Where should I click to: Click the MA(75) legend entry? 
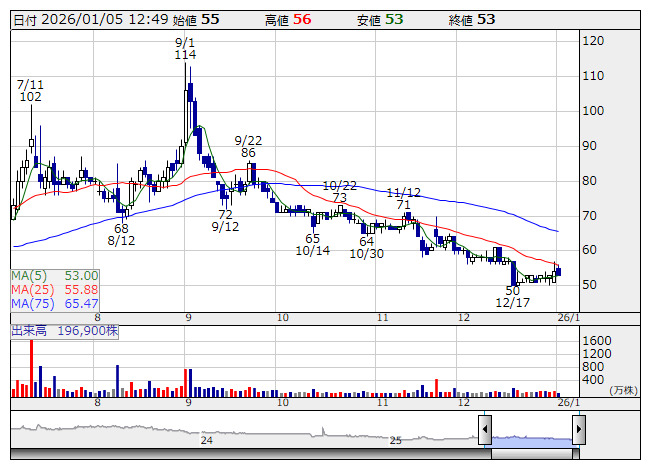(55, 303)
